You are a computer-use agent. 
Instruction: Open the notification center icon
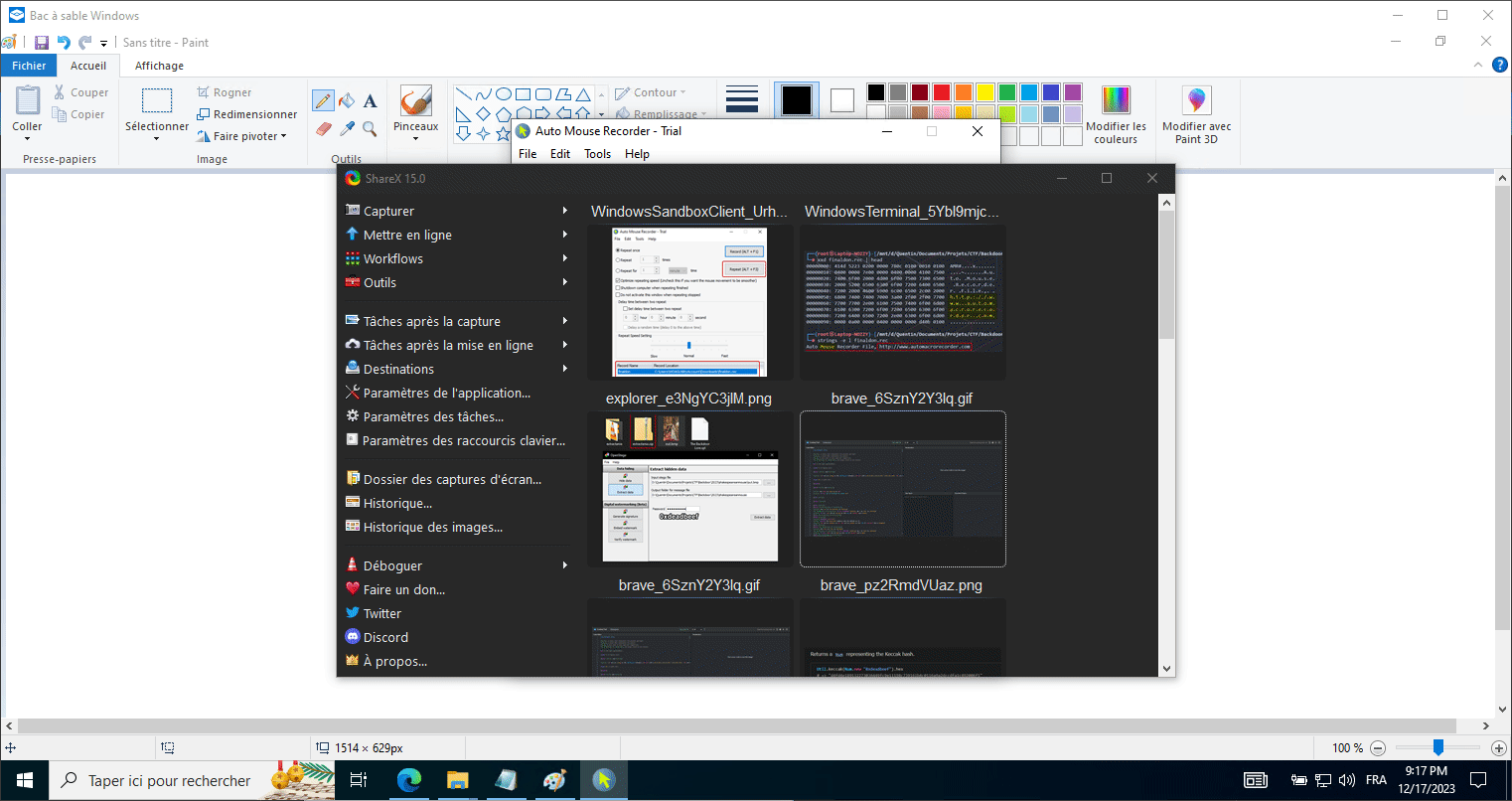pyautogui.click(x=1478, y=780)
